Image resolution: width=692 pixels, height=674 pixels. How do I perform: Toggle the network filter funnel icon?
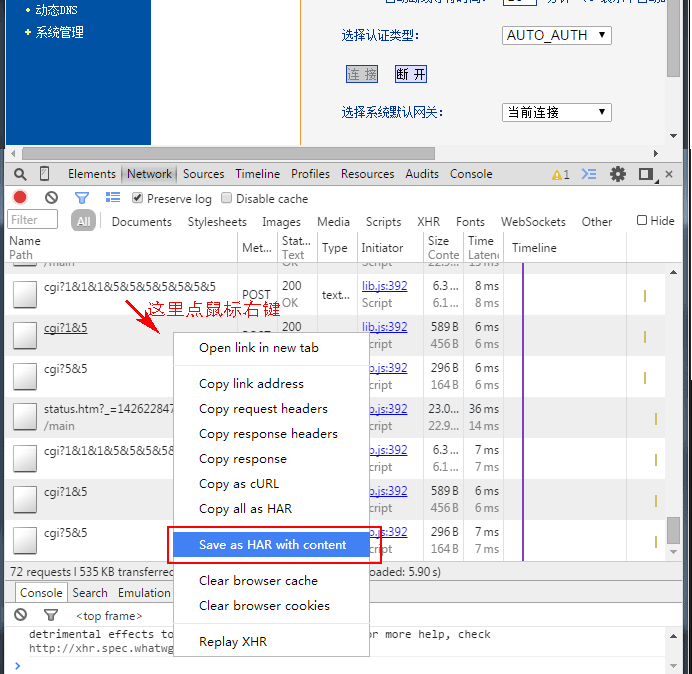coord(82,198)
